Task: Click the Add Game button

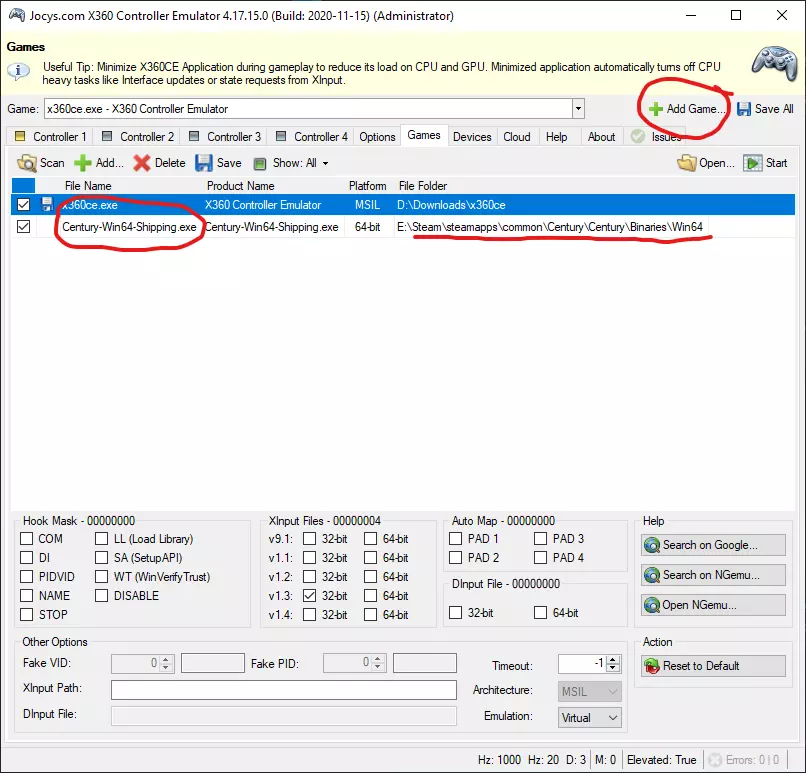Action: pos(687,109)
